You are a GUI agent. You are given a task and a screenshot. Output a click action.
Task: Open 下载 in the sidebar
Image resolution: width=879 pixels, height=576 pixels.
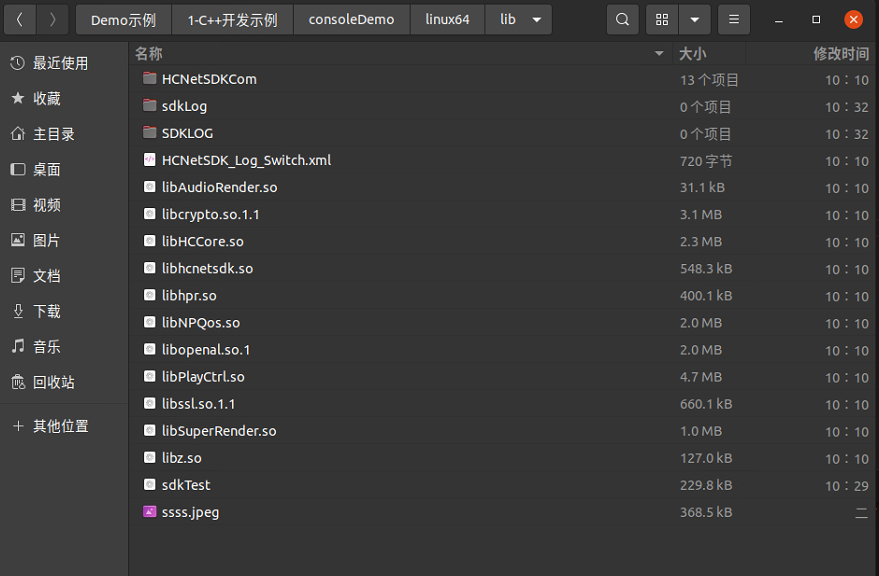tap(64, 311)
